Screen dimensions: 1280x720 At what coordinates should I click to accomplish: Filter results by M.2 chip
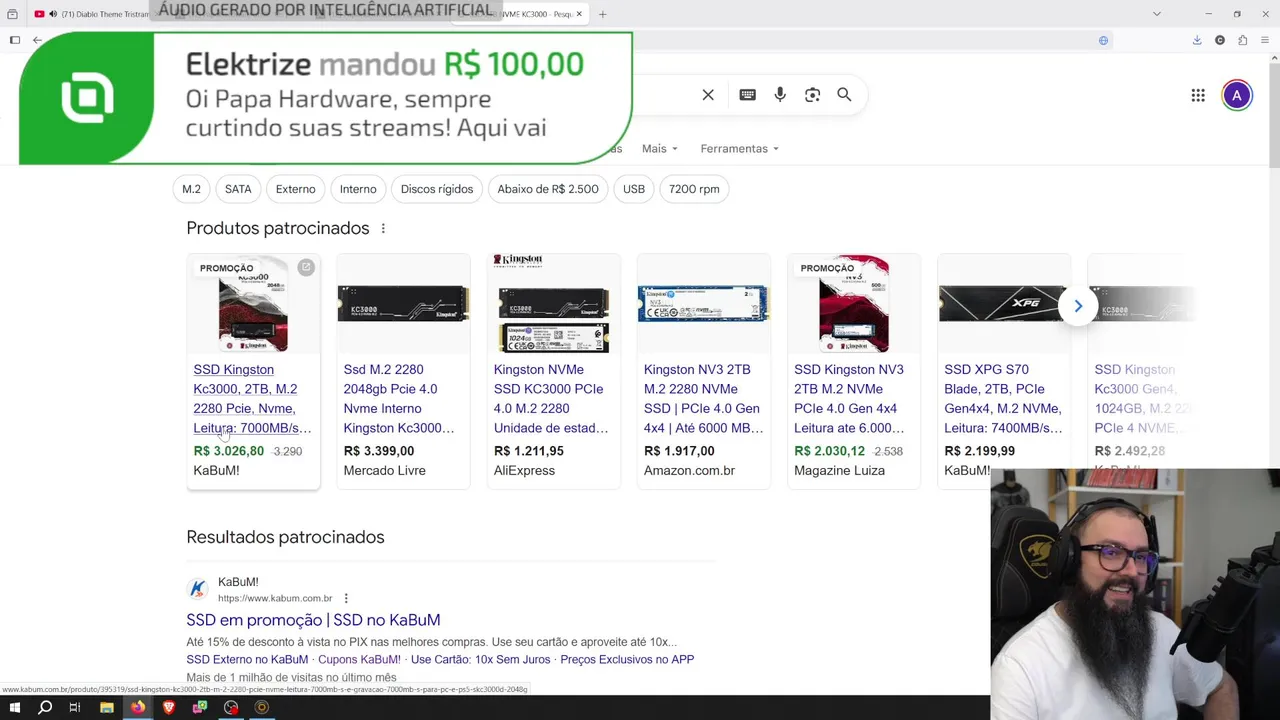click(191, 189)
